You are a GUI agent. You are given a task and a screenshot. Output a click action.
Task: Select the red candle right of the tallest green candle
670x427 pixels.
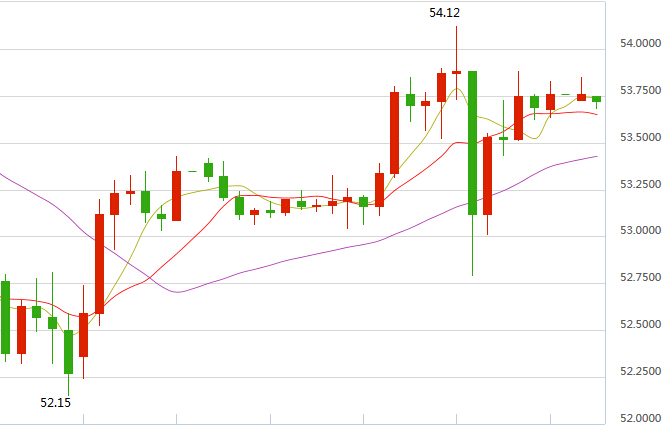pos(487,175)
